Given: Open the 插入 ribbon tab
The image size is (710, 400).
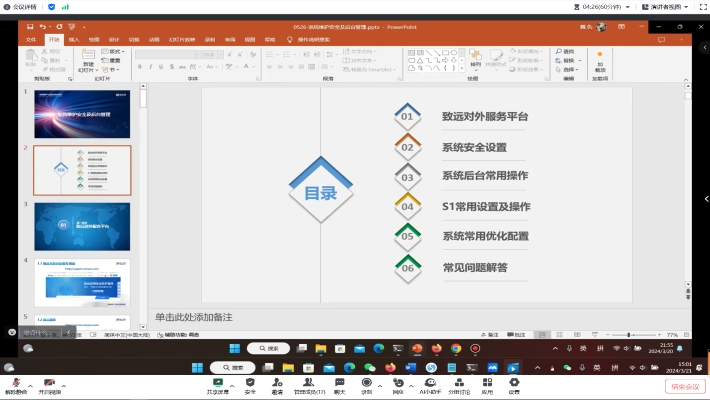Looking at the screenshot, I should click(x=74, y=40).
